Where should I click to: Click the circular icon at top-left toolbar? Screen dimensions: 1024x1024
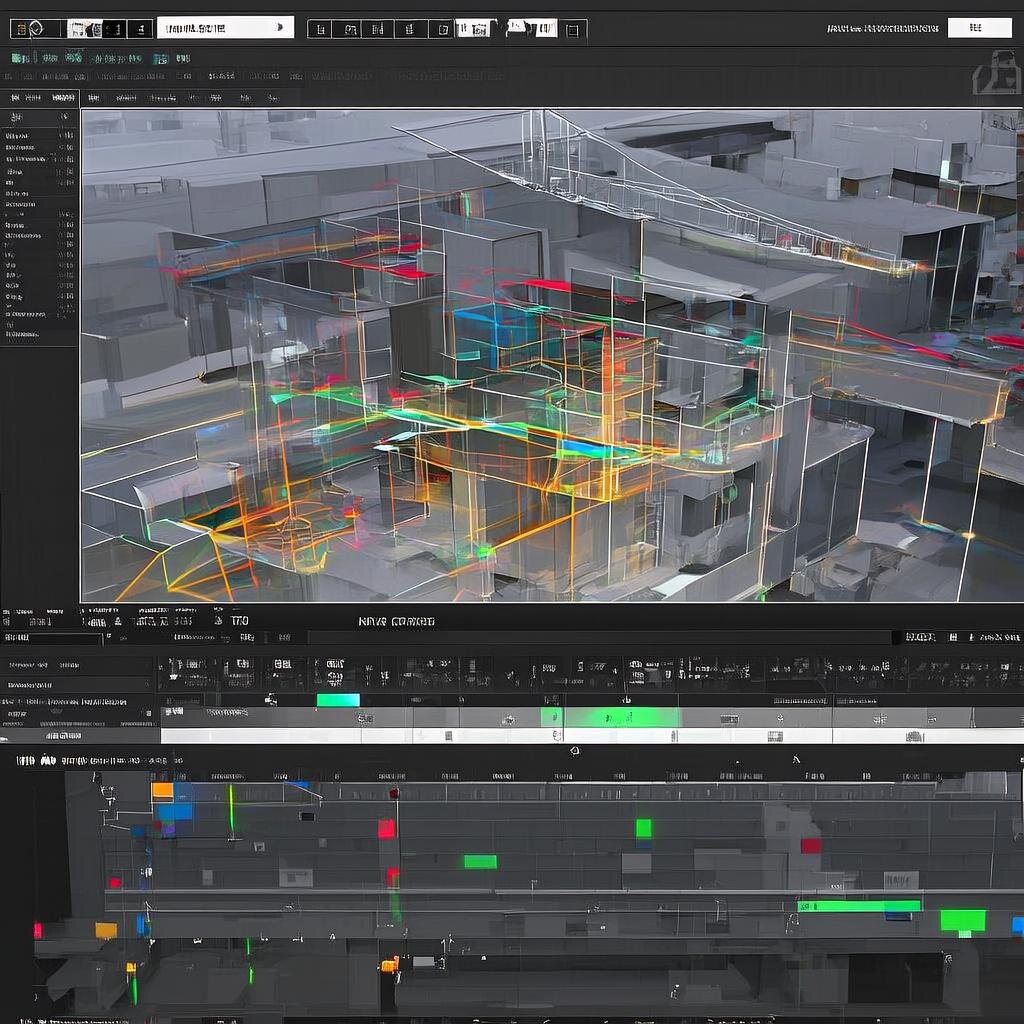pyautogui.click(x=34, y=29)
